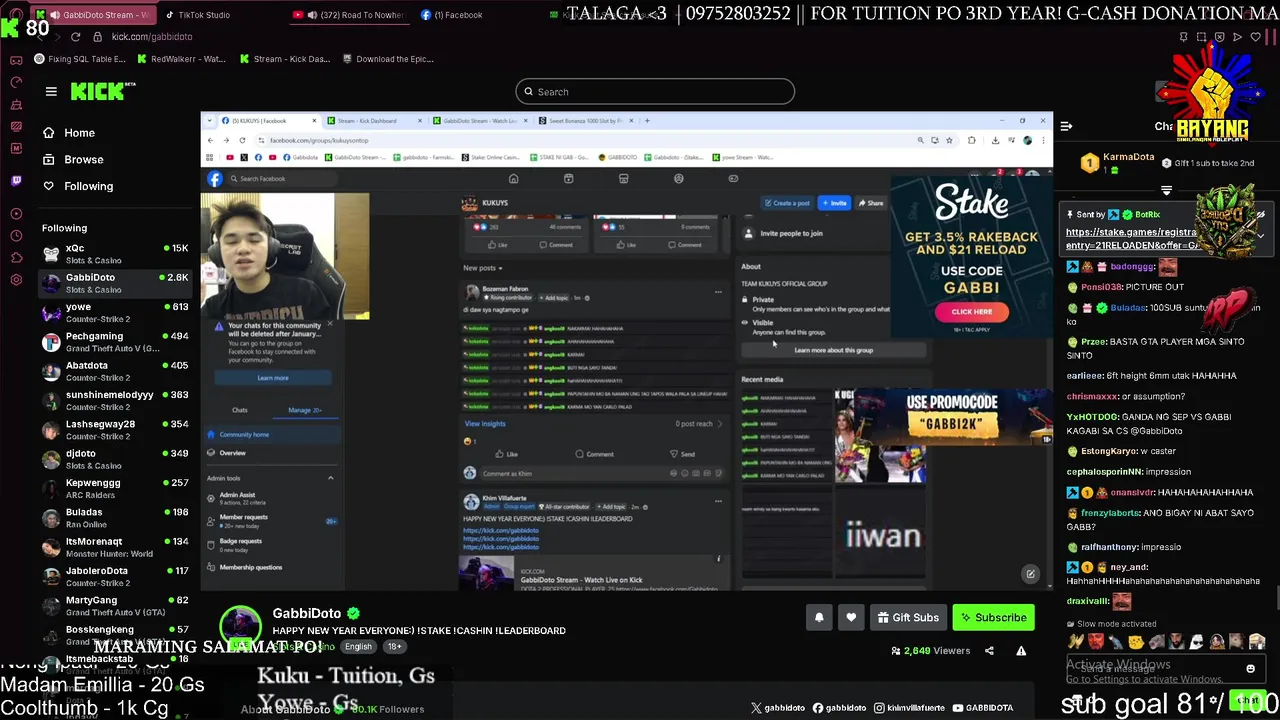1280x720 pixels.
Task: Open the pinned stake.games registration link
Action: 1131,239
